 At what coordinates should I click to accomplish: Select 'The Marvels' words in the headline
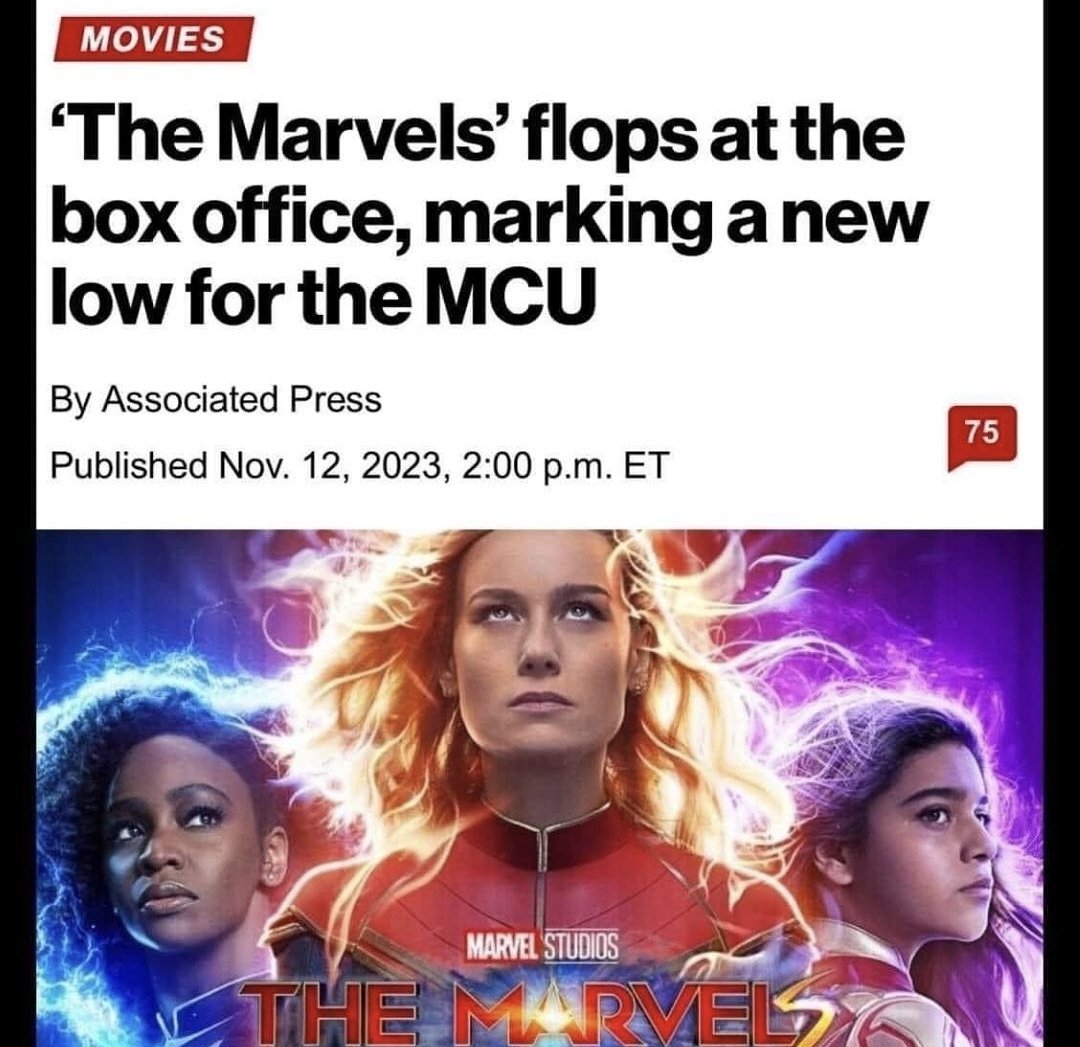tap(280, 135)
